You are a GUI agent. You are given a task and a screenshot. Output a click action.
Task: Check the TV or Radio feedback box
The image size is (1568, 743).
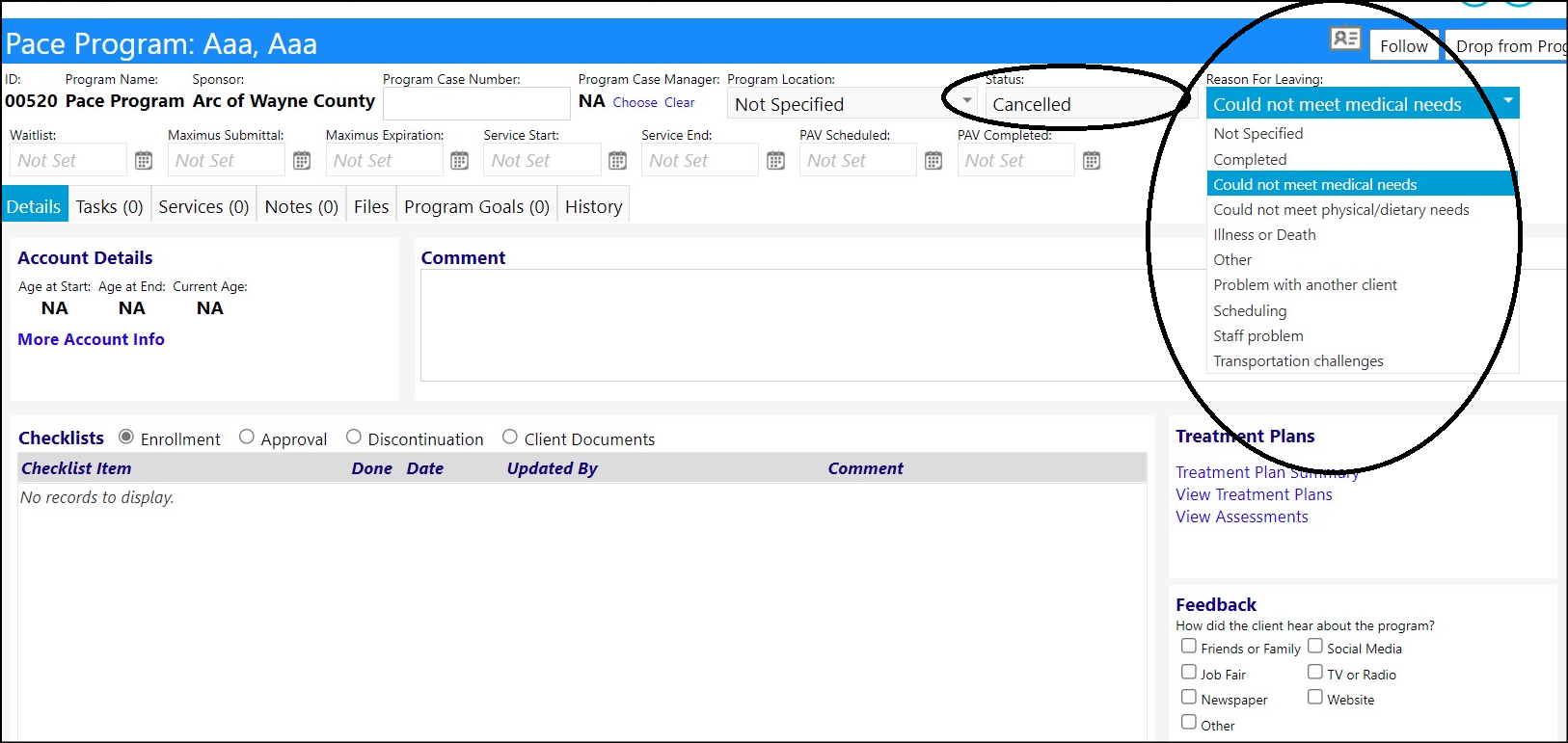[1315, 672]
